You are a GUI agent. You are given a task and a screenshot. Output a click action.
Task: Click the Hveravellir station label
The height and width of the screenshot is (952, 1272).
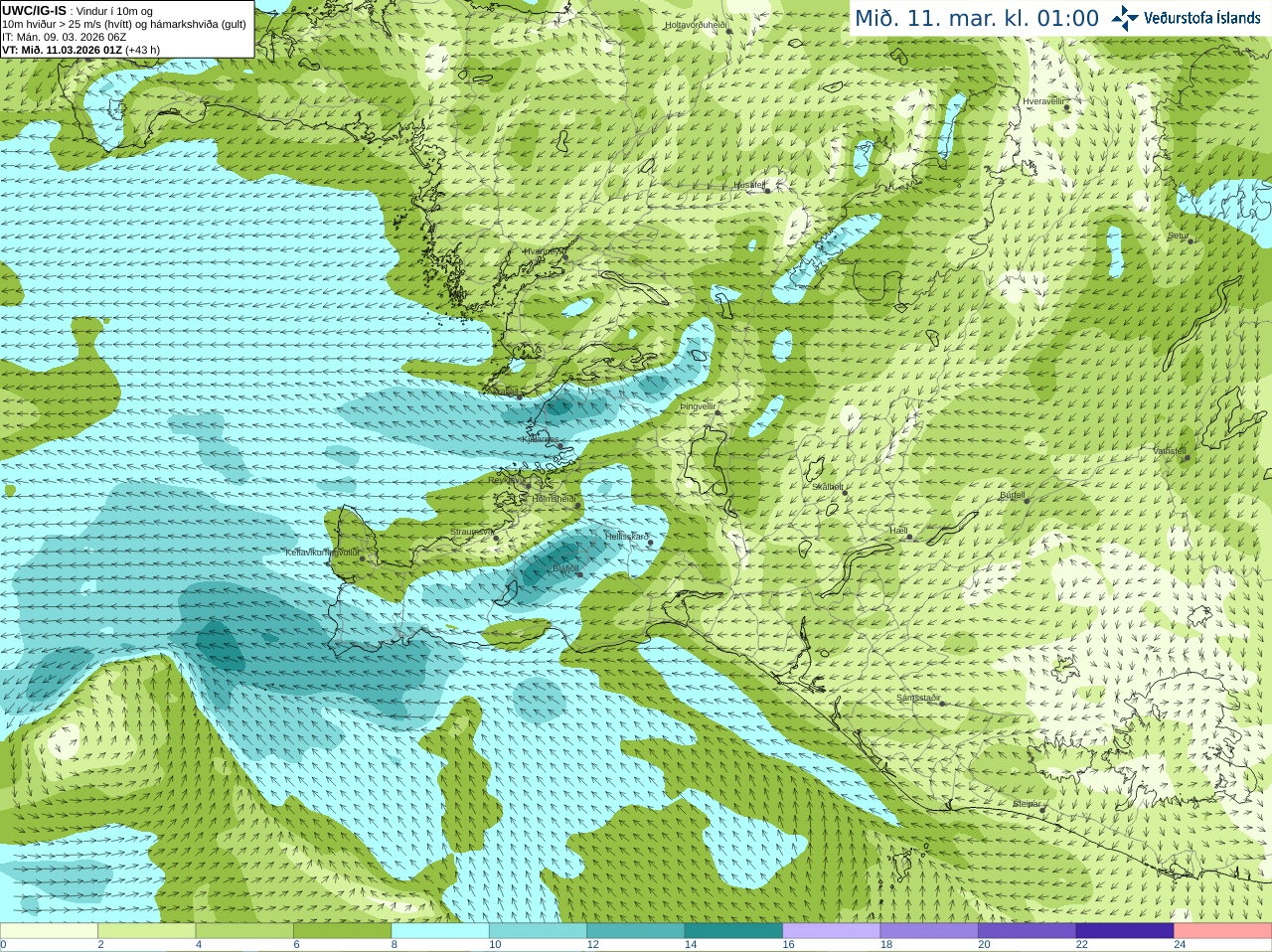(1043, 101)
